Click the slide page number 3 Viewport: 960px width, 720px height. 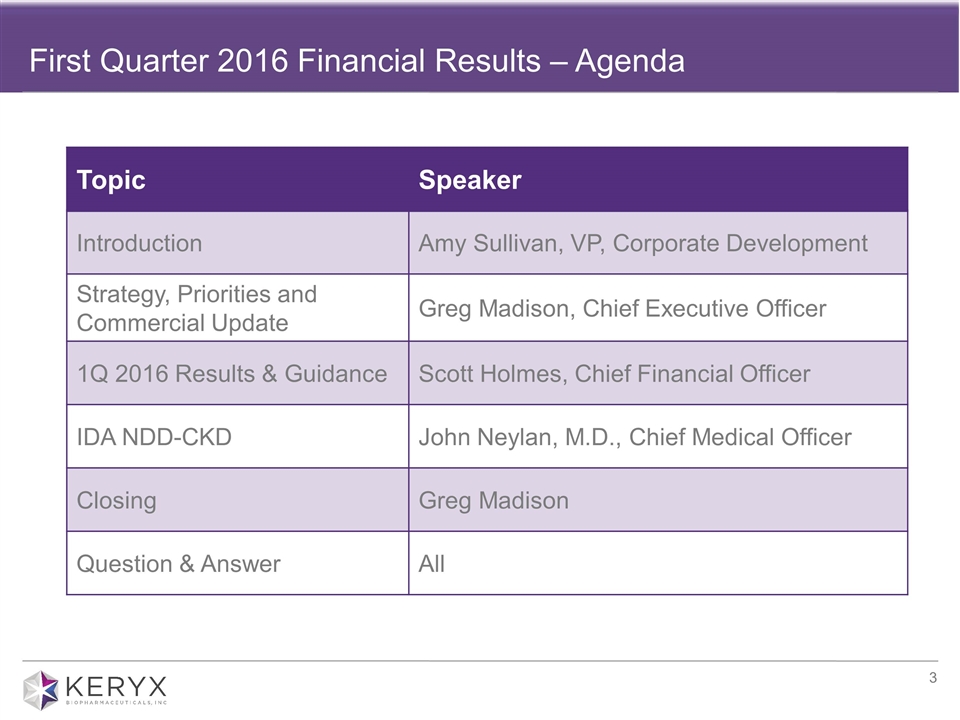(932, 680)
